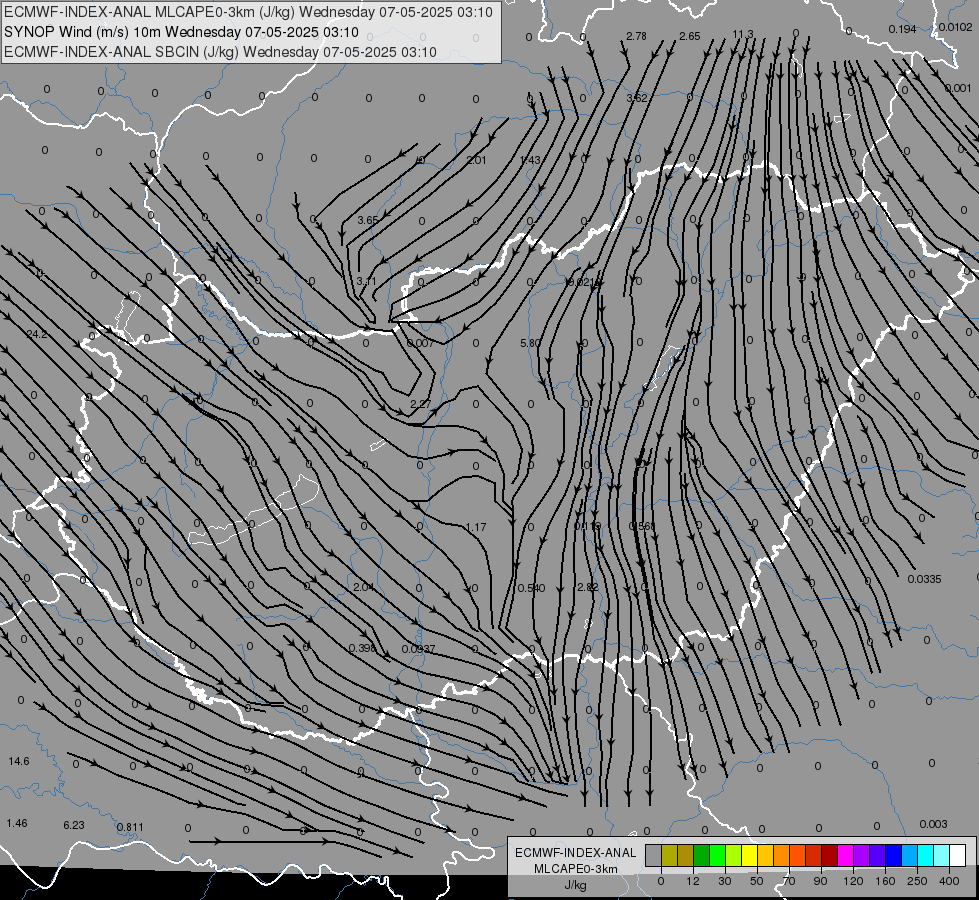979x900 pixels.
Task: Click the map value '2.01'
Action: [x=476, y=161]
